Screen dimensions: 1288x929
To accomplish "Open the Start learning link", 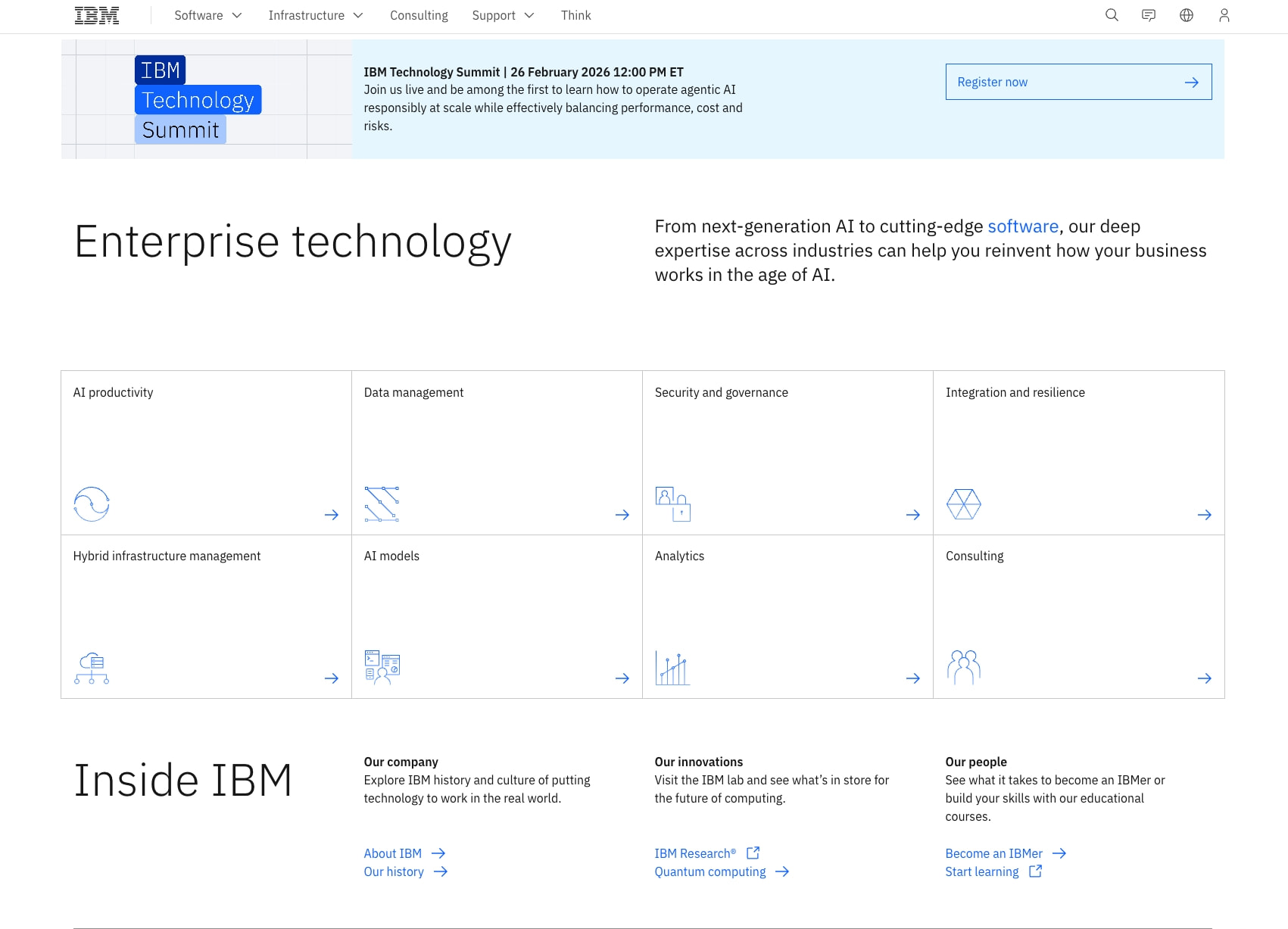I will click(982, 871).
